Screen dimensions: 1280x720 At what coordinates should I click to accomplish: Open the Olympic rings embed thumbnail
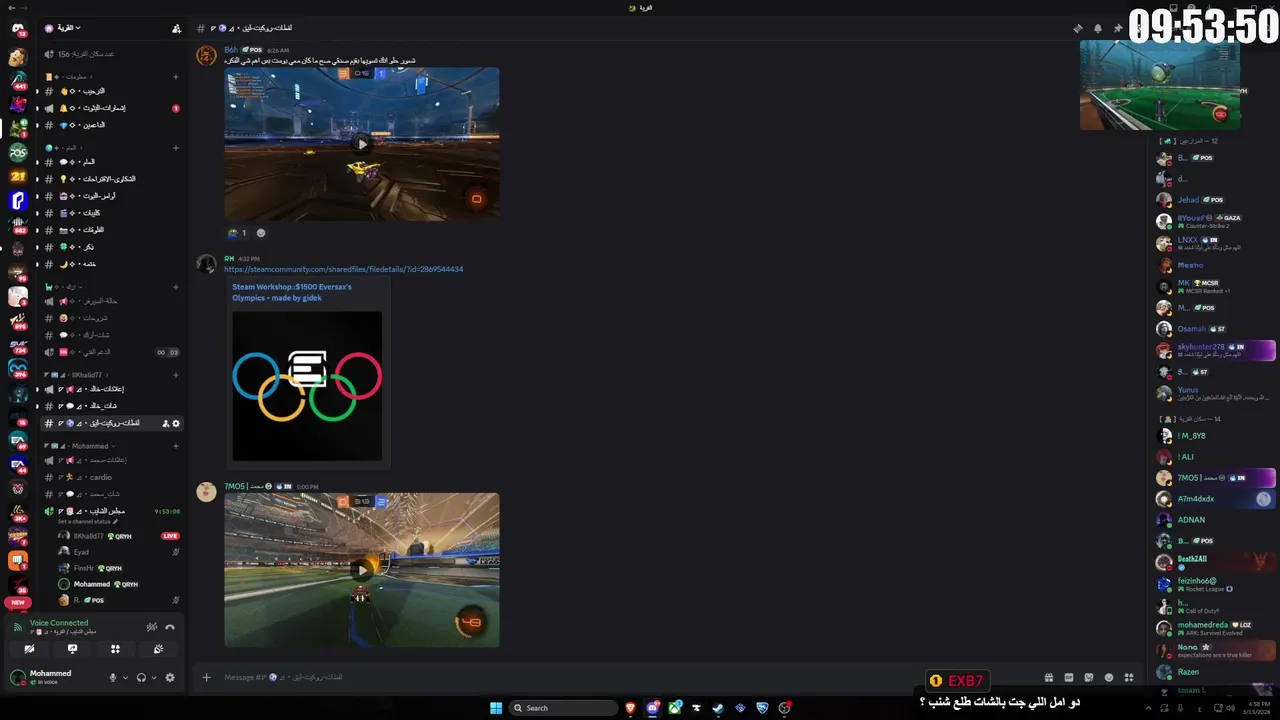pyautogui.click(x=307, y=386)
